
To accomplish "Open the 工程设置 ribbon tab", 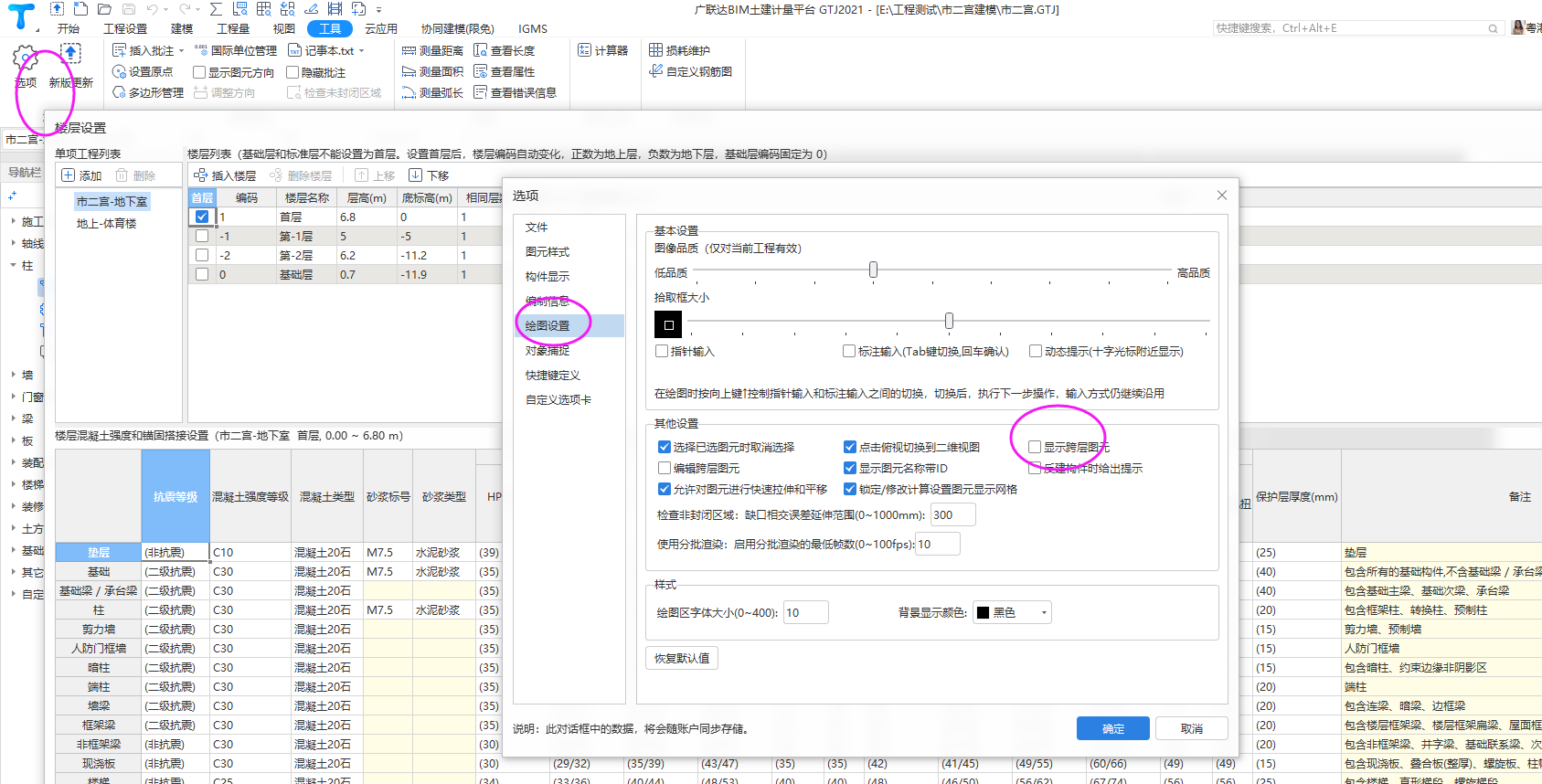I will coord(125,28).
